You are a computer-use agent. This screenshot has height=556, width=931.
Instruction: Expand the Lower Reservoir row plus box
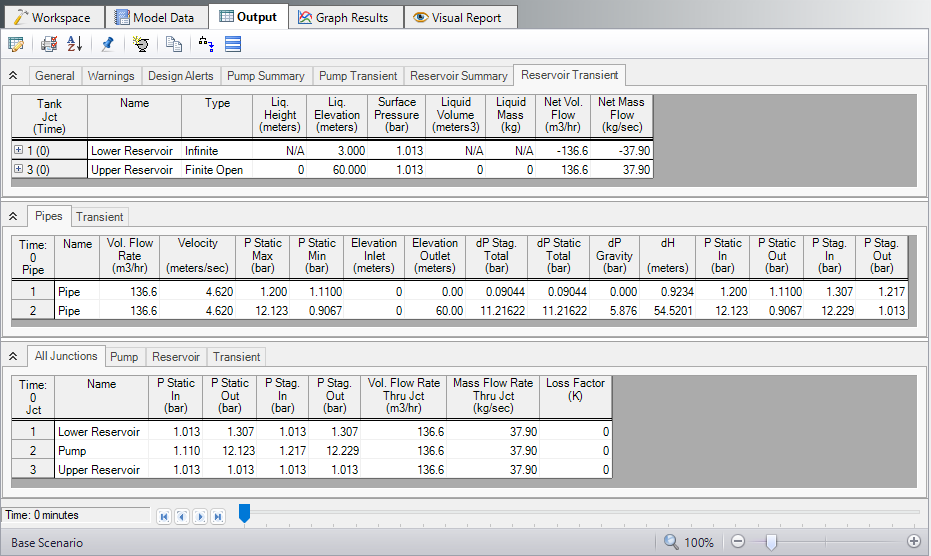(19, 150)
